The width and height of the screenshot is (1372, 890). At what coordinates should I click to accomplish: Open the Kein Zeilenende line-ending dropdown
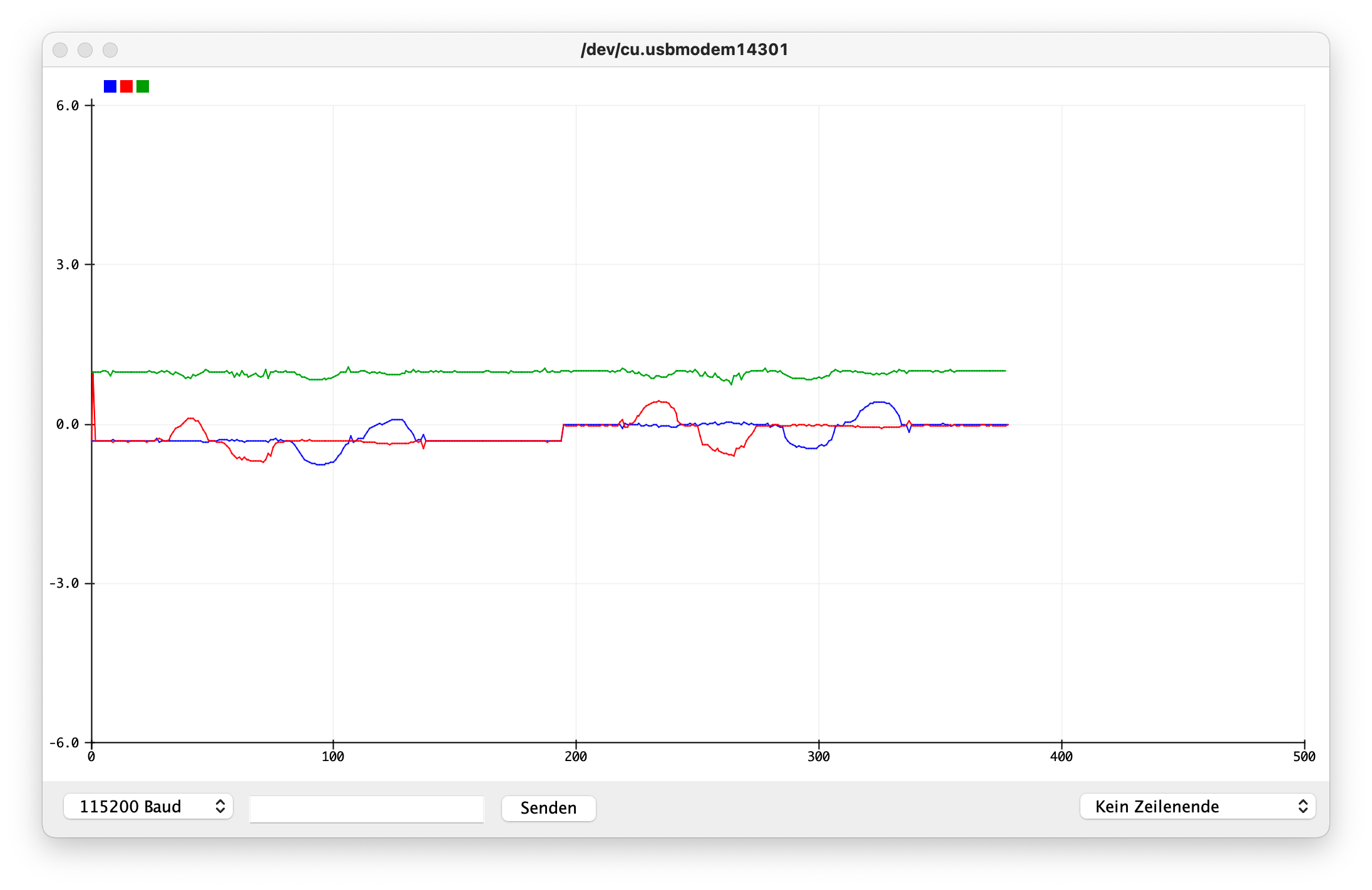click(x=1197, y=806)
